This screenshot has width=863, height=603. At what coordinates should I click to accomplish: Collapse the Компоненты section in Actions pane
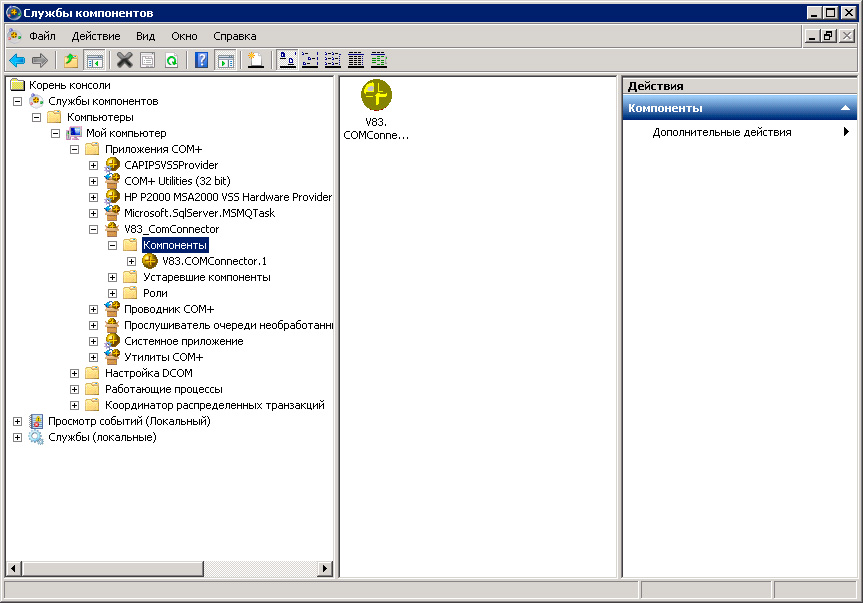(x=845, y=108)
